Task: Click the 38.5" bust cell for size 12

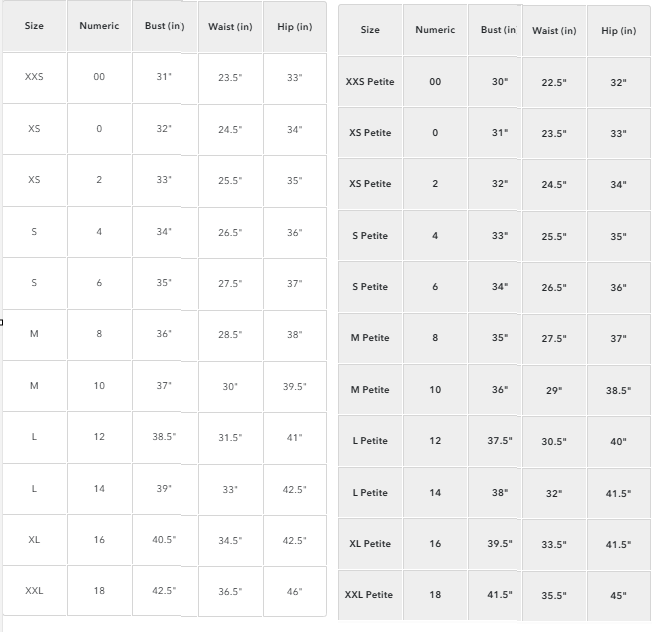Action: [x=164, y=438]
